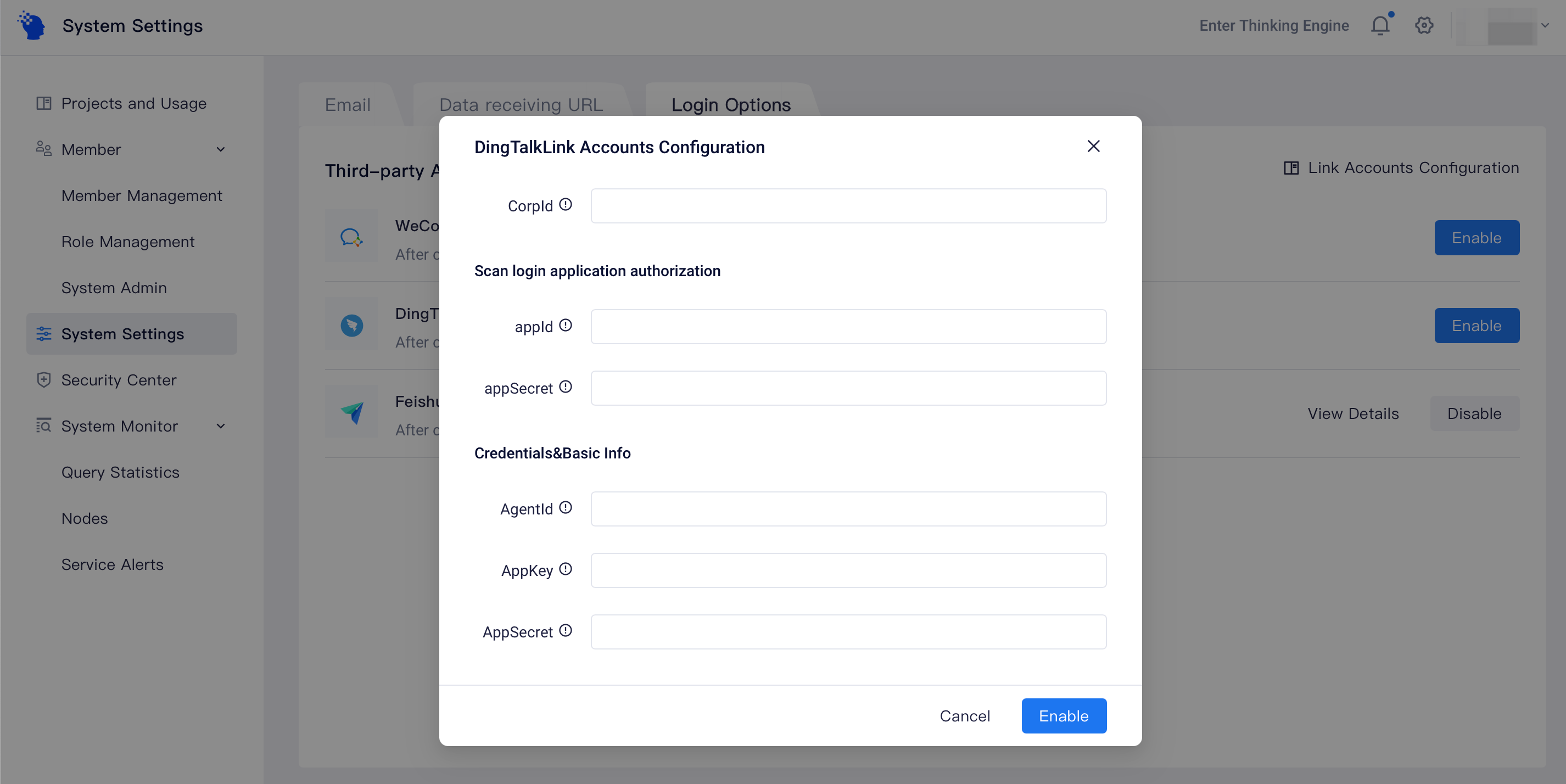Image resolution: width=1566 pixels, height=784 pixels.
Task: Click the Enter Thinking Engine link
Action: [x=1273, y=25]
